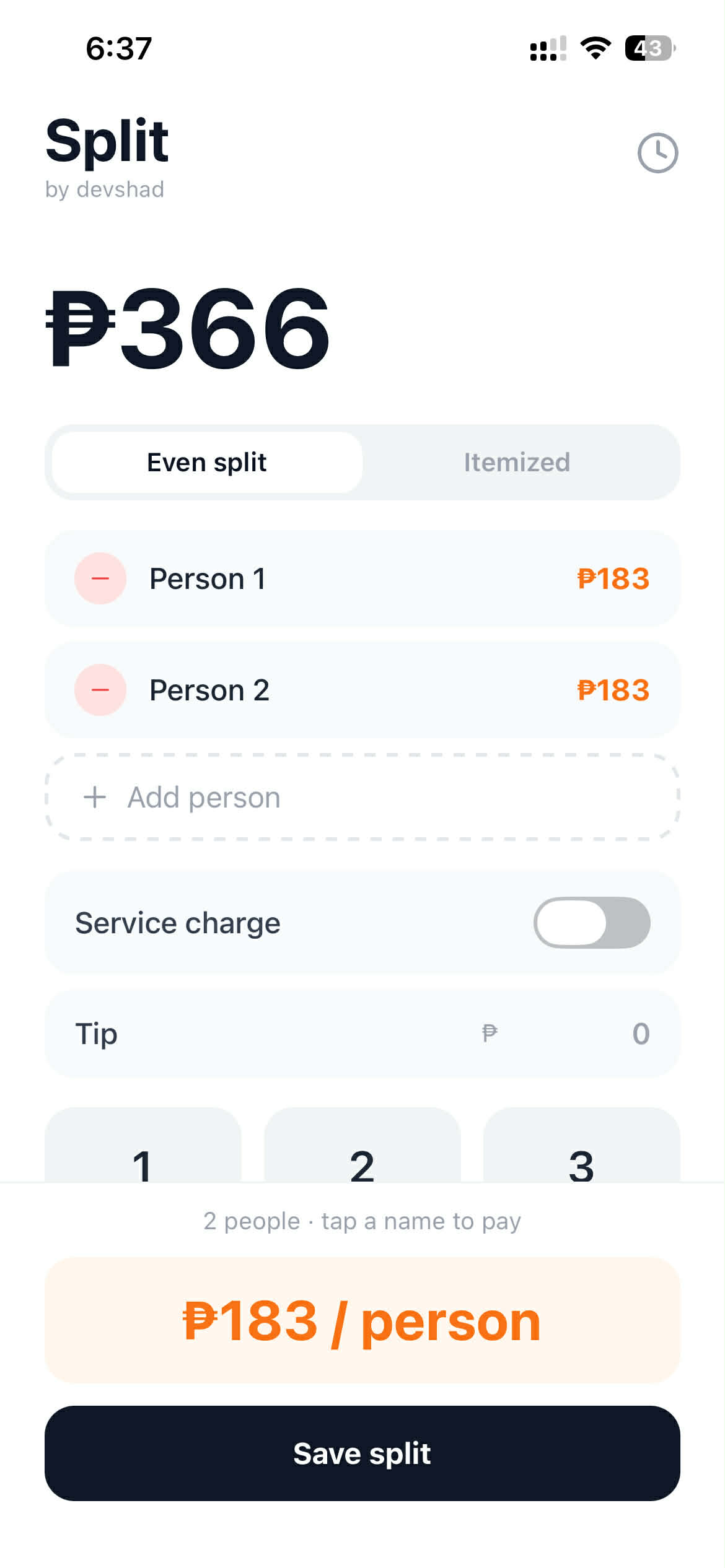
Task: Tap the peso currency symbol in Tip
Action: [x=490, y=1033]
